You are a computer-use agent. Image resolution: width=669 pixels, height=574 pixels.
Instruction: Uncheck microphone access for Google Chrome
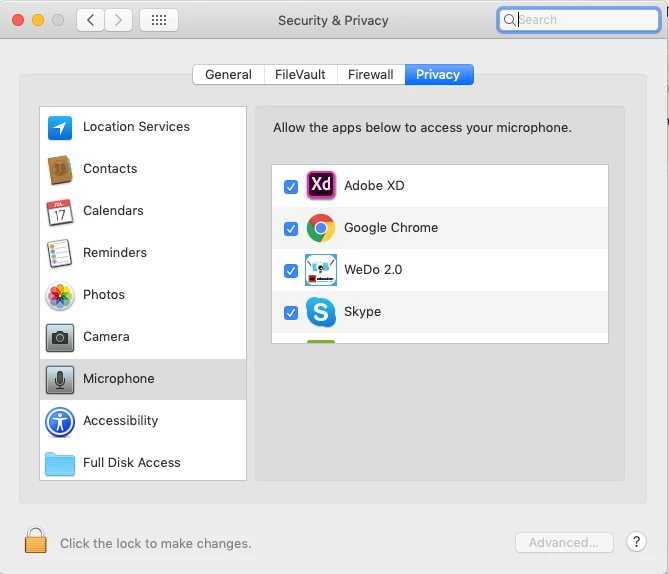pos(291,229)
